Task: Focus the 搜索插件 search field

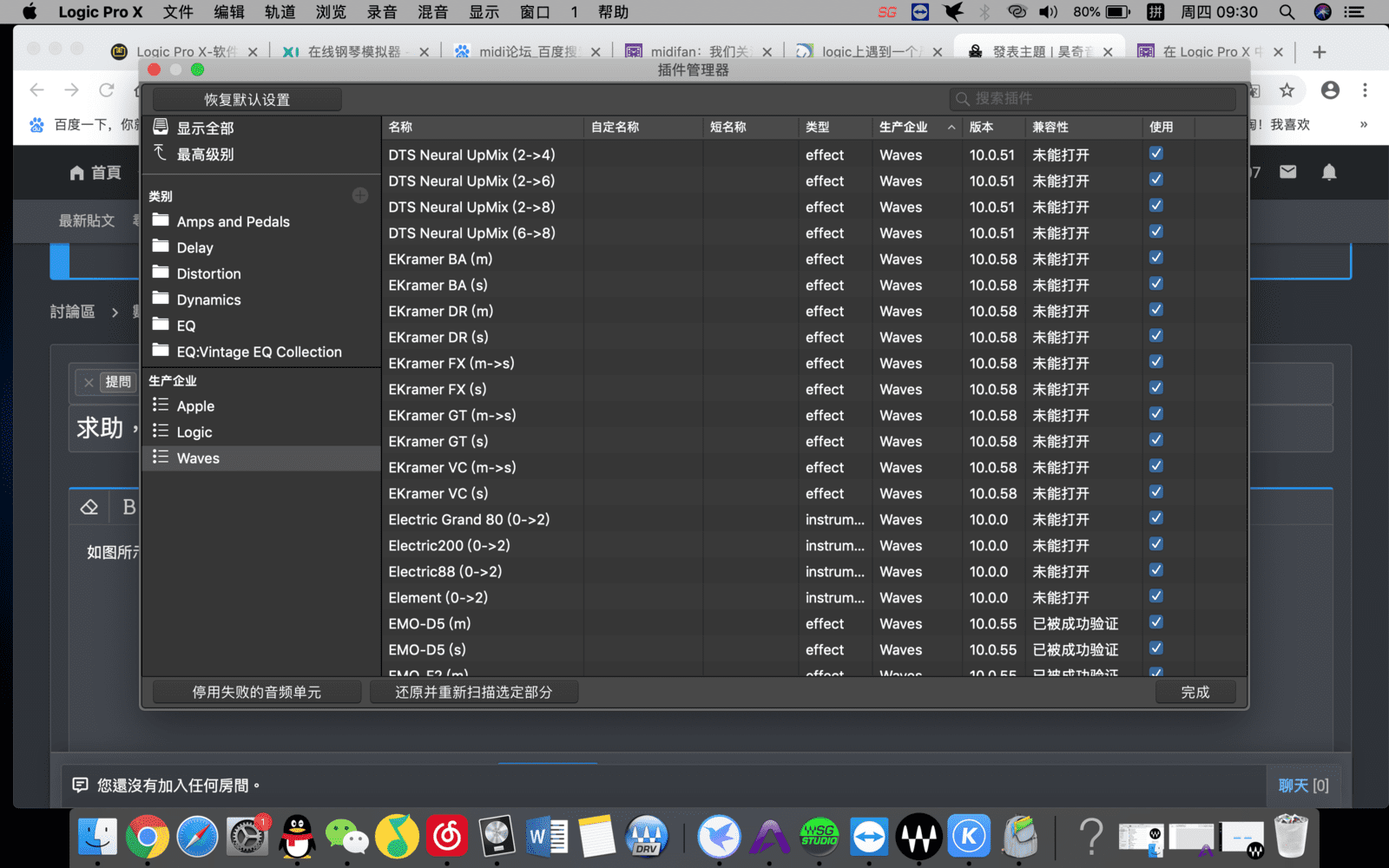Action: click(x=1093, y=99)
